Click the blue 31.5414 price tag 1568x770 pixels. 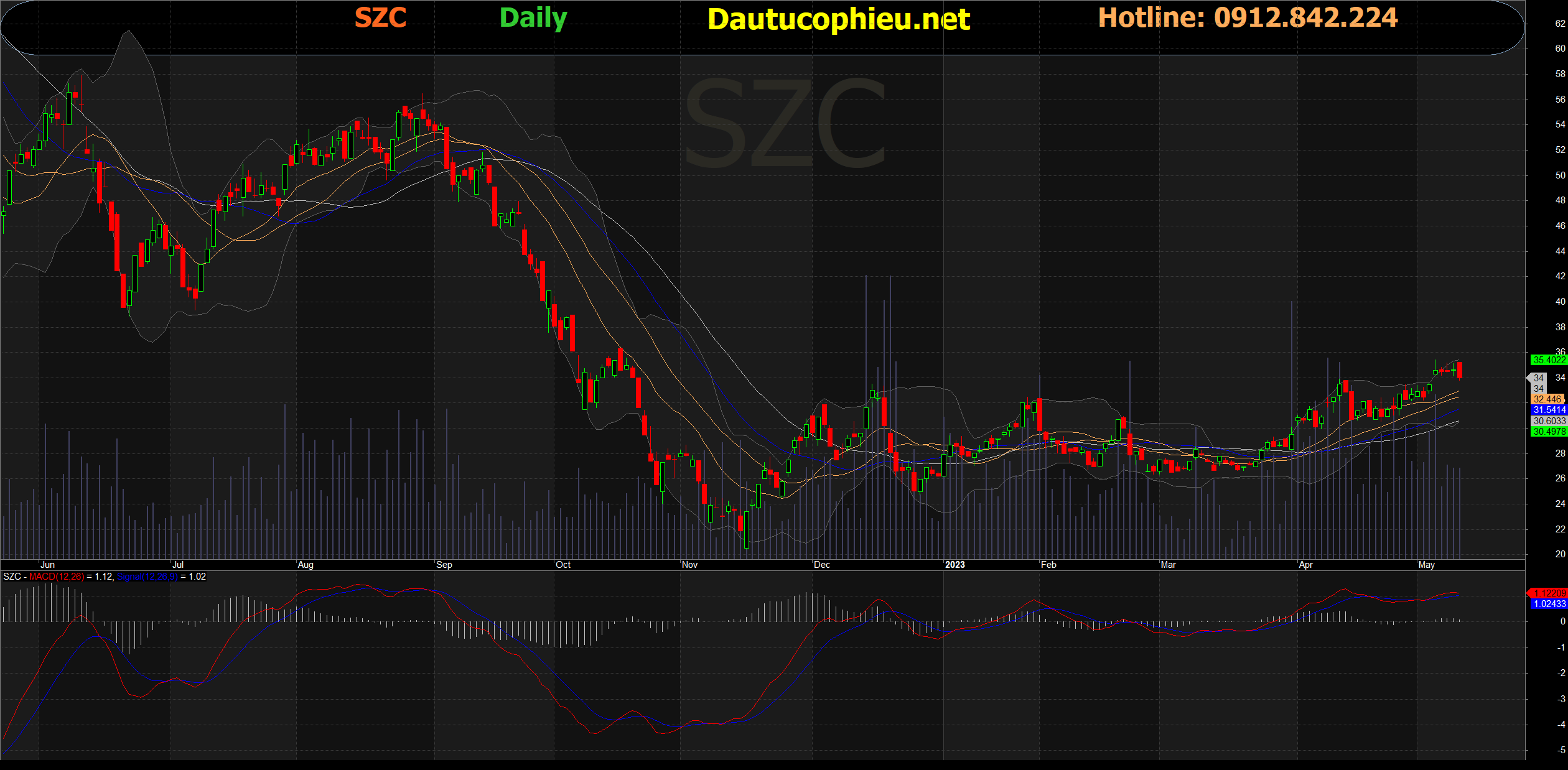click(x=1548, y=410)
